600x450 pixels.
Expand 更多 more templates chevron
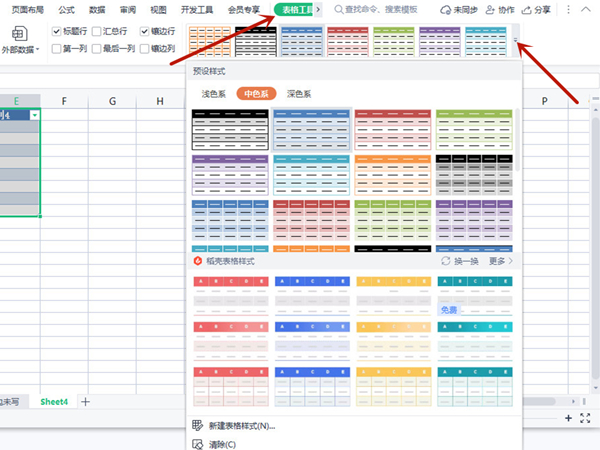click(x=511, y=261)
